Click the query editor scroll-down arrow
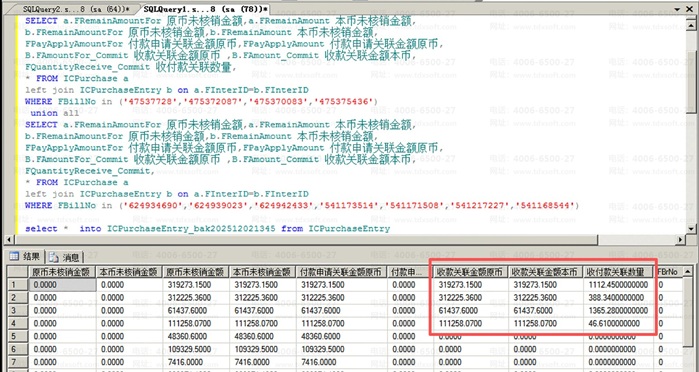Image resolution: width=699 pixels, height=372 pixels. (690, 228)
